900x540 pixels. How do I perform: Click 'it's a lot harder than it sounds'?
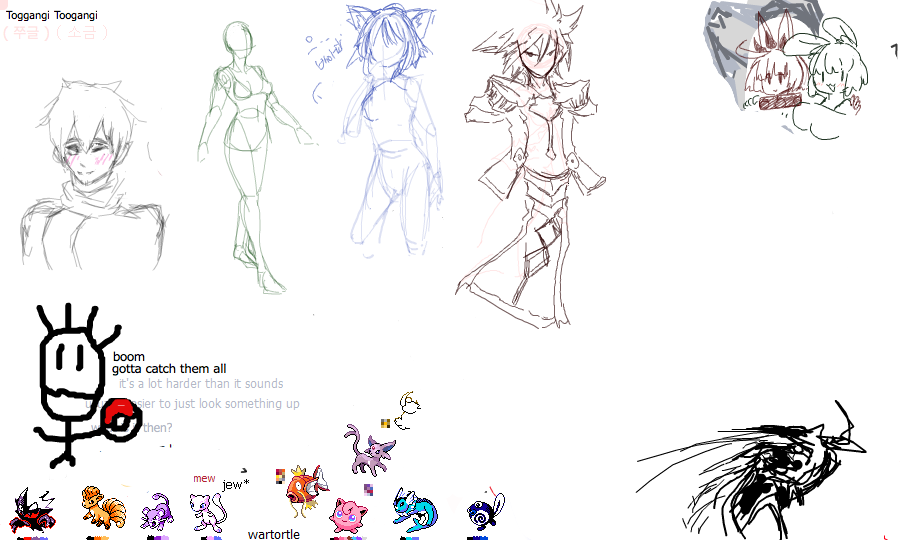pos(201,383)
